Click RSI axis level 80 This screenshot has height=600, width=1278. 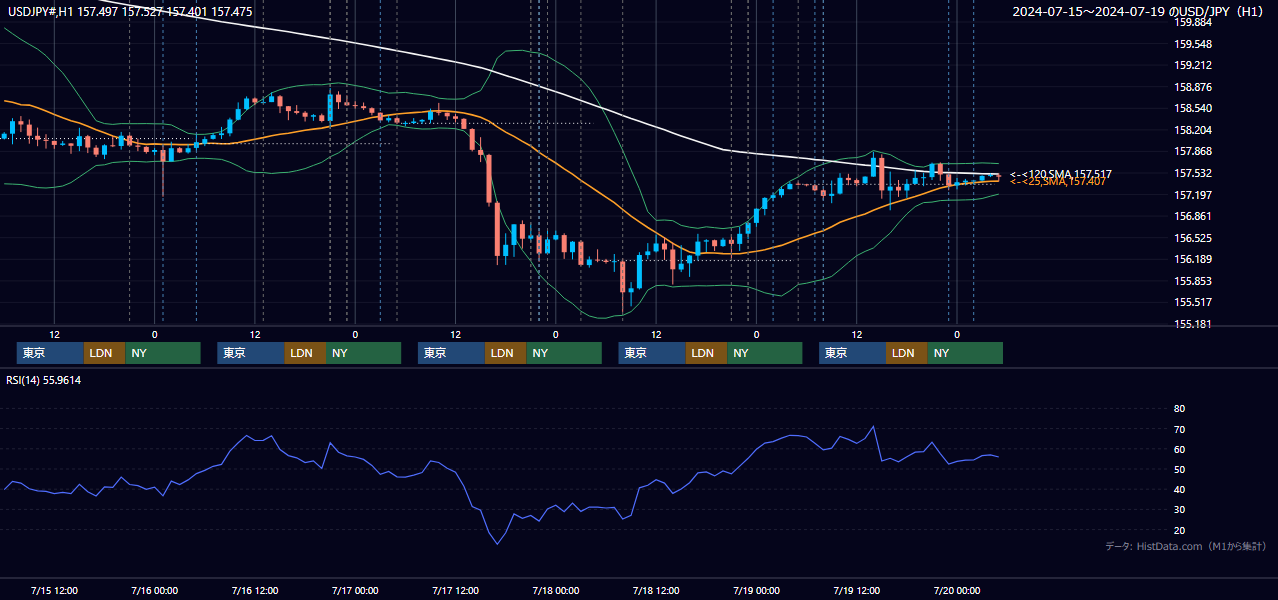click(x=1179, y=409)
